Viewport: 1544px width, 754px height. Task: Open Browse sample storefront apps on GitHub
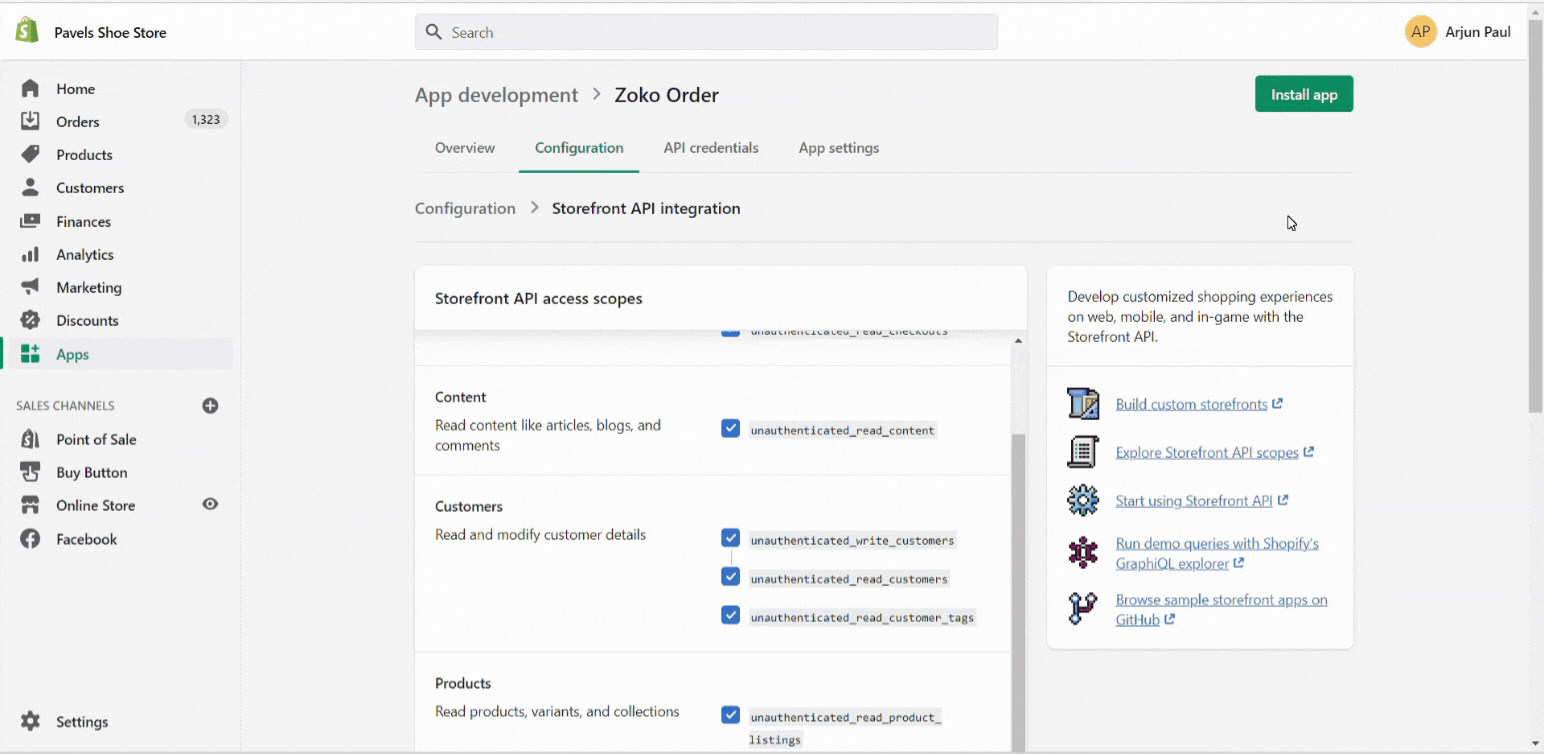click(1221, 609)
